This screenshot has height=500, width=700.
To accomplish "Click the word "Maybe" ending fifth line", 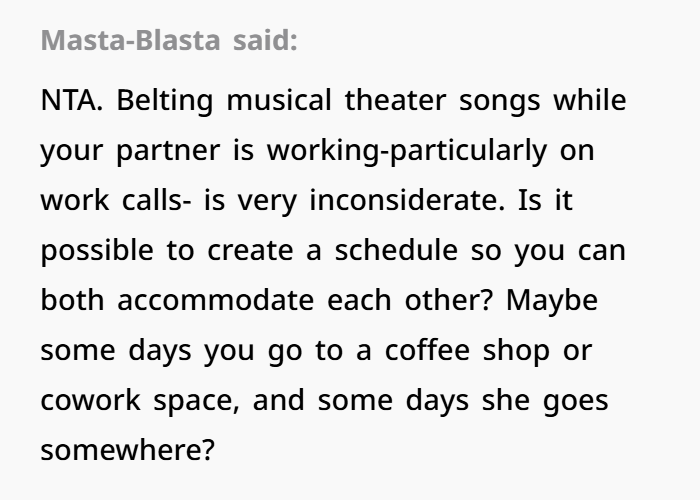I will tap(552, 301).
